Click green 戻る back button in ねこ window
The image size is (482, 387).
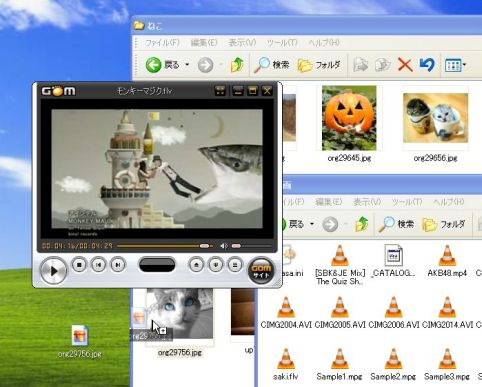pyautogui.click(x=163, y=65)
